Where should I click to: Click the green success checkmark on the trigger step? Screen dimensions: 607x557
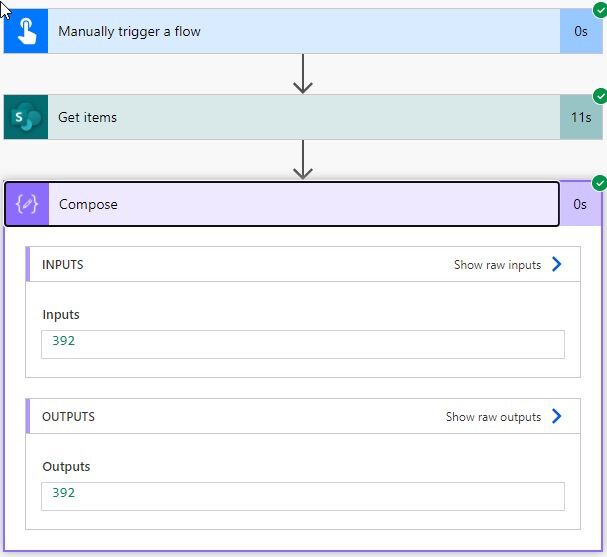point(600,11)
